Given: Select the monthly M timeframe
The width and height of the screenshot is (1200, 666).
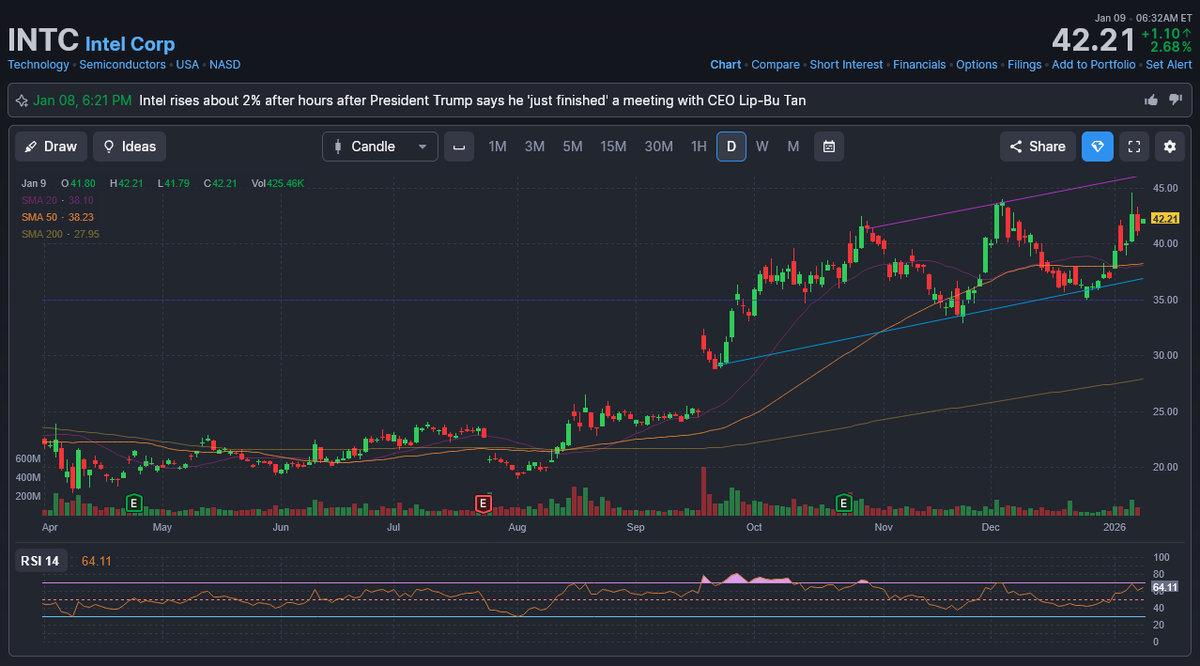Looking at the screenshot, I should point(793,146).
